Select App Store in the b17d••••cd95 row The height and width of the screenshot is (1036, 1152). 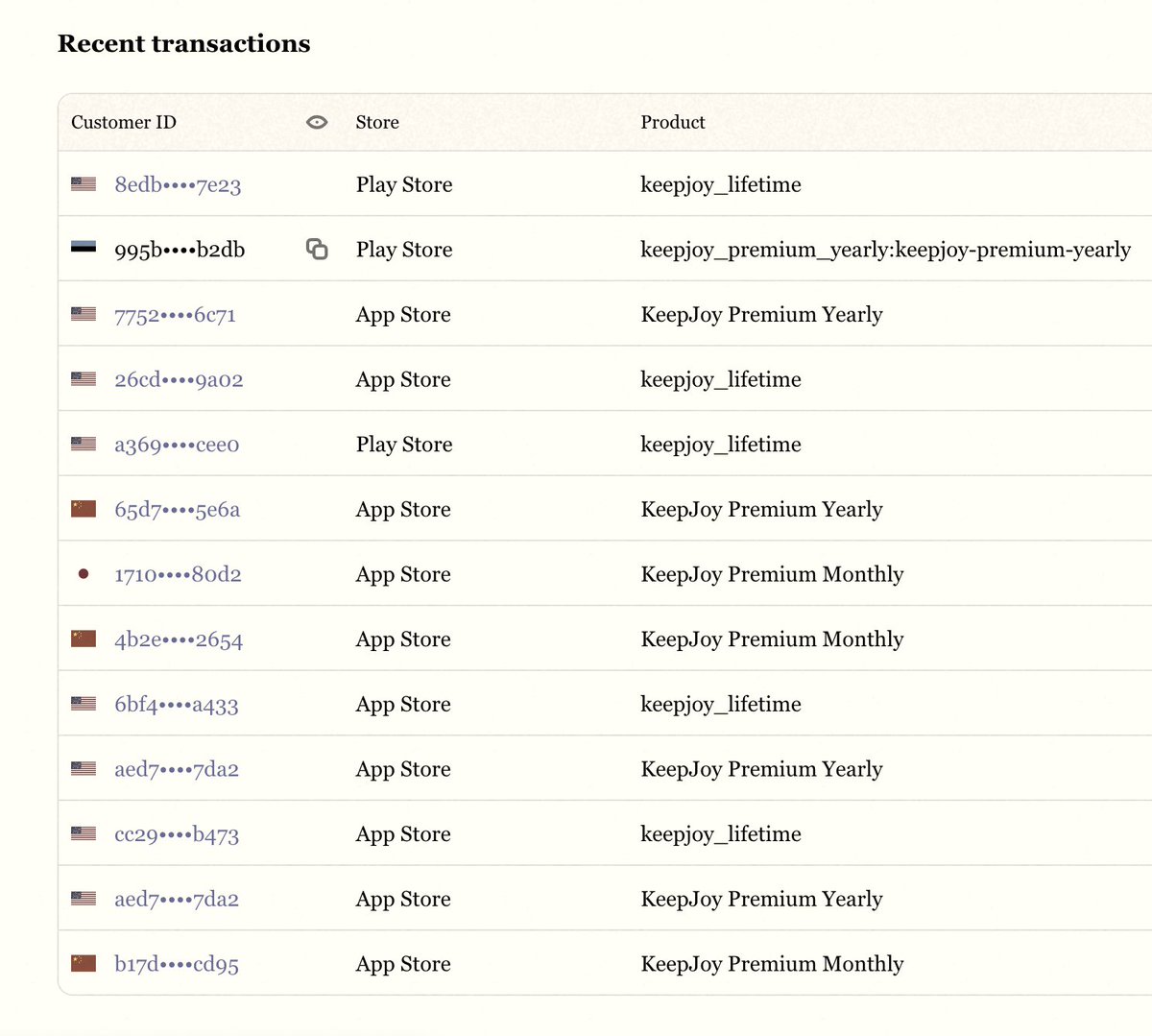[x=403, y=964]
